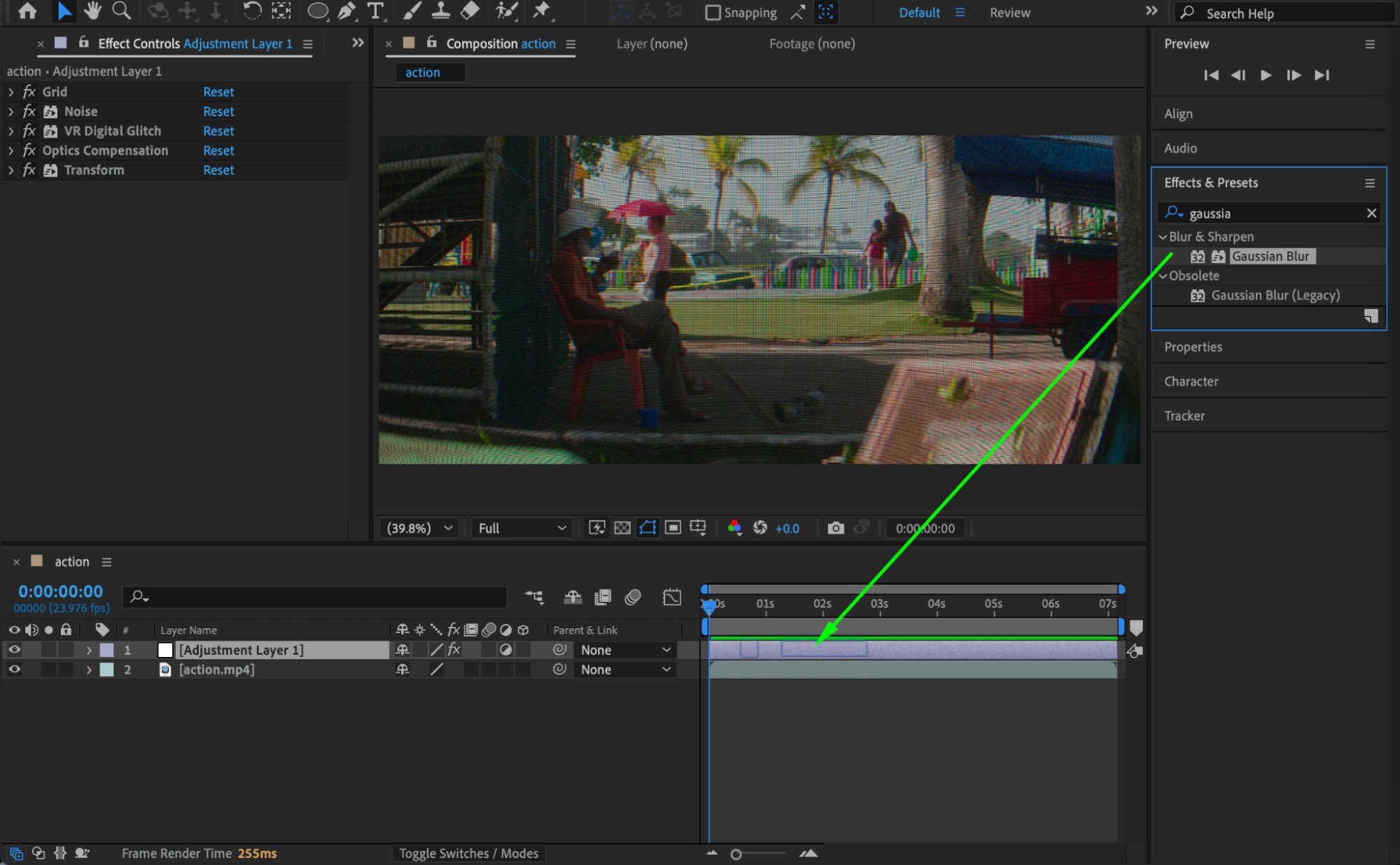Viewport: 1400px width, 865px height.
Task: Reset the VR Digital Glitch effect
Action: pos(219,131)
